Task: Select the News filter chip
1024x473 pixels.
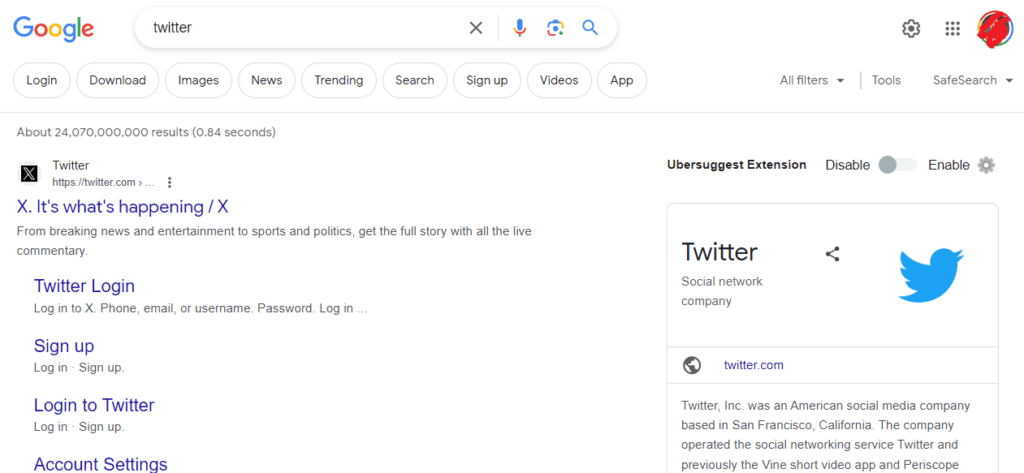Action: pos(266,80)
